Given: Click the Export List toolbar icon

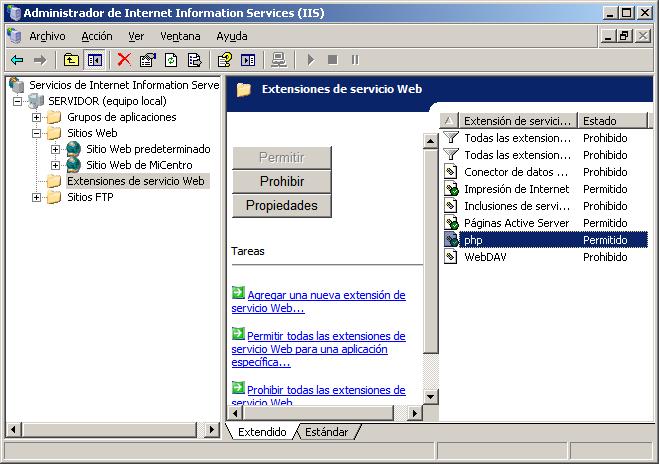Looking at the screenshot, I should (x=194, y=60).
